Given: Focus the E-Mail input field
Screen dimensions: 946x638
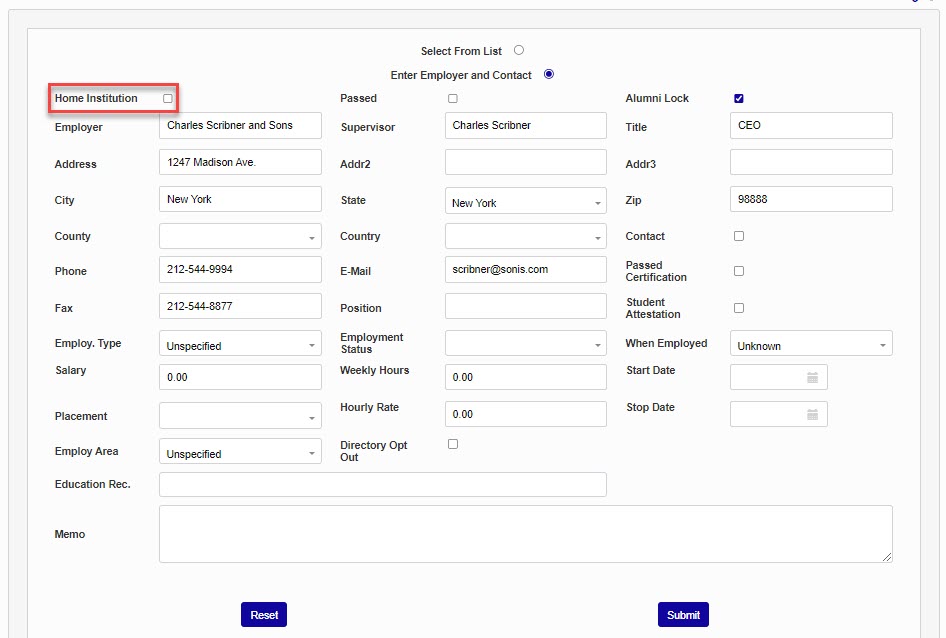Looking at the screenshot, I should [x=525, y=269].
